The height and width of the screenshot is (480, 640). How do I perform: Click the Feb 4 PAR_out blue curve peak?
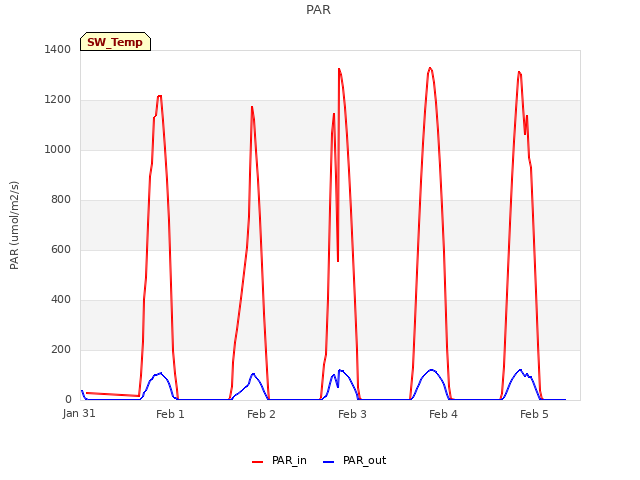431,370
